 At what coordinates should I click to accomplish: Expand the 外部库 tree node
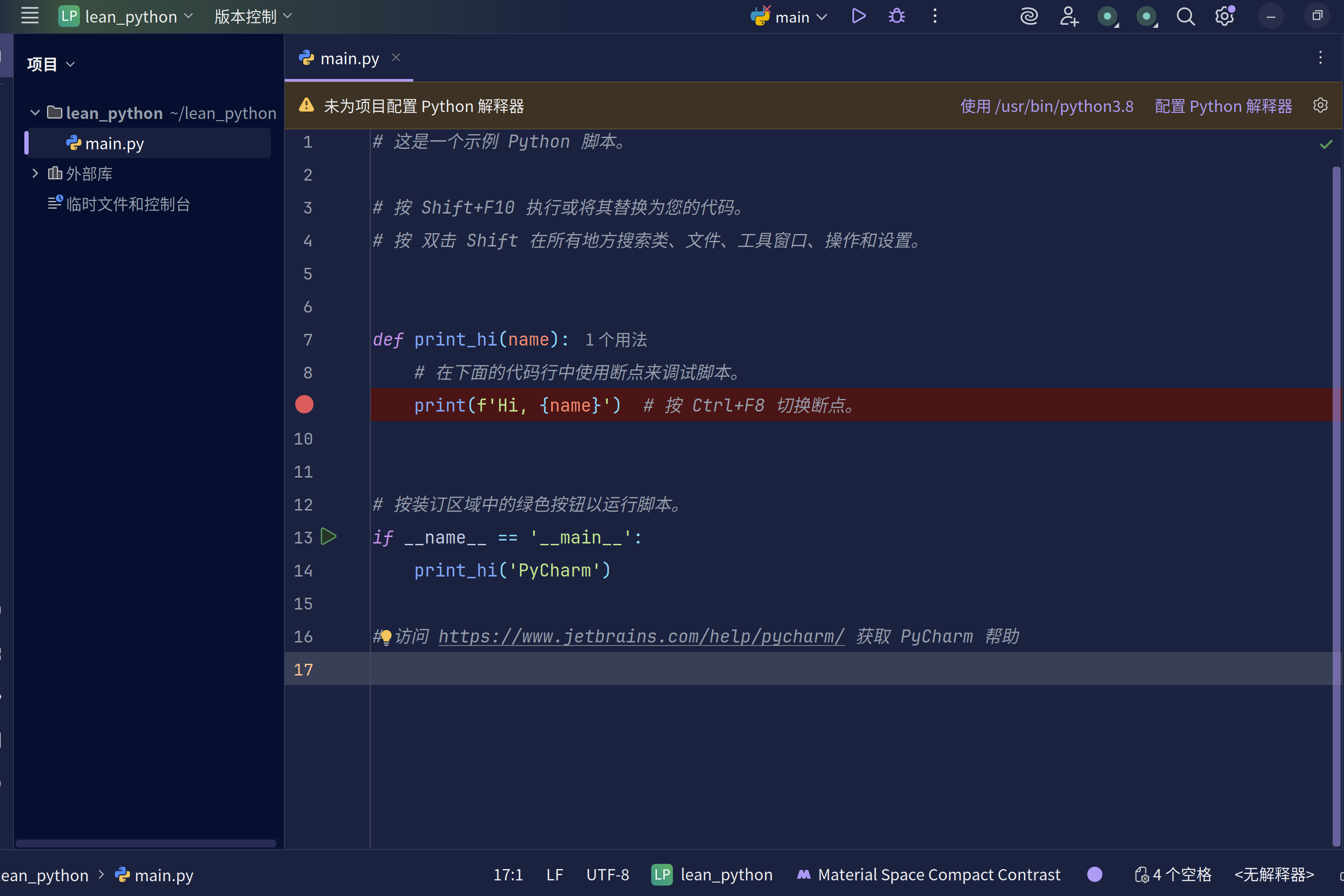click(35, 173)
